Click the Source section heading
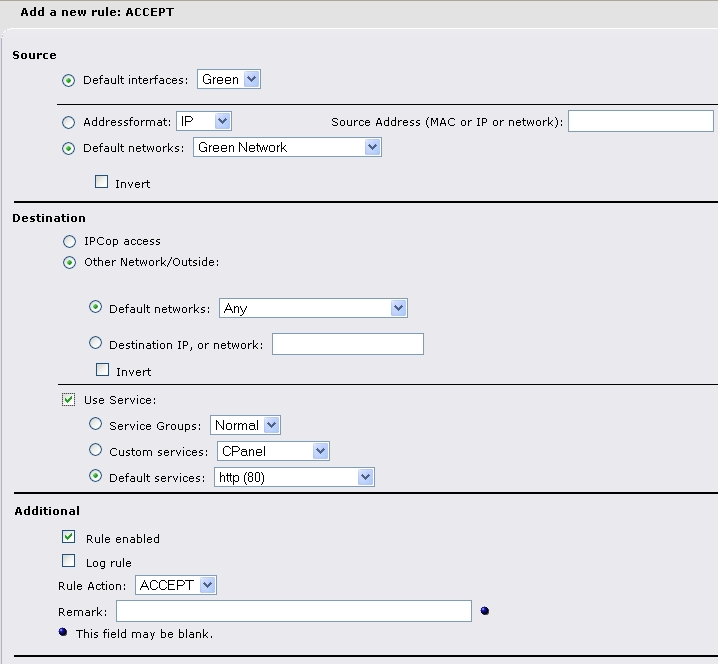This screenshot has width=718, height=664. [x=34, y=55]
